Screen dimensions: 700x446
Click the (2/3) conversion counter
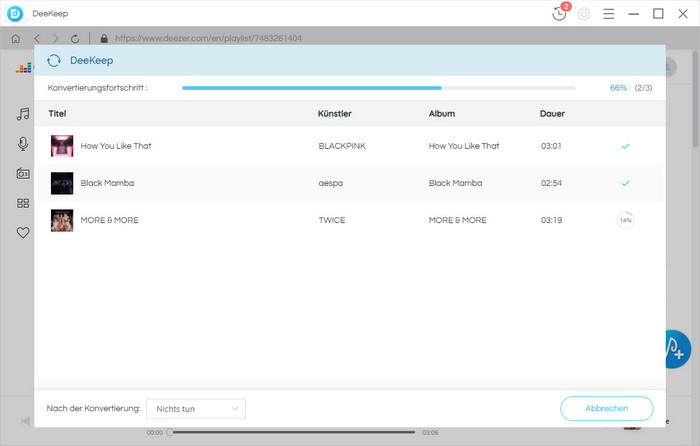(643, 88)
